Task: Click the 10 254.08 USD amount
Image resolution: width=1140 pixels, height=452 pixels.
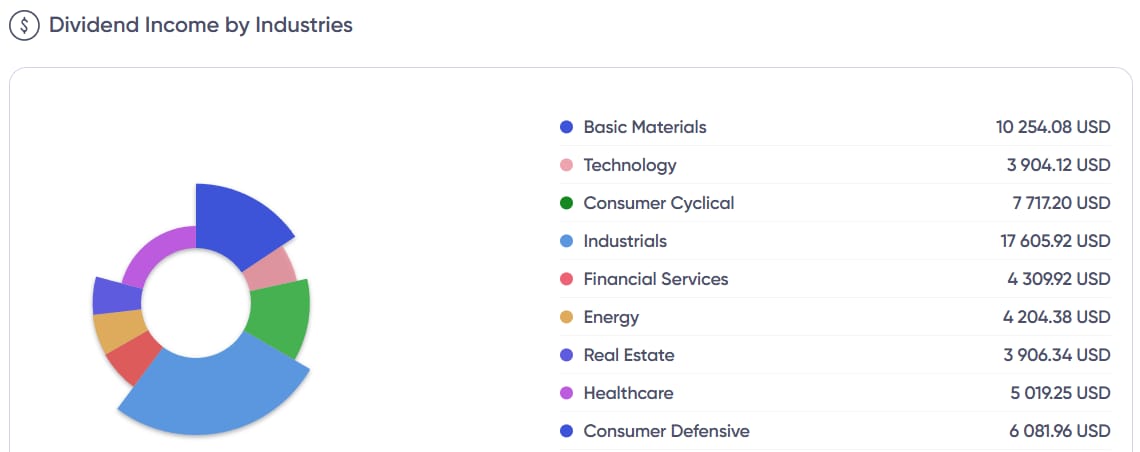Action: click(x=1053, y=127)
